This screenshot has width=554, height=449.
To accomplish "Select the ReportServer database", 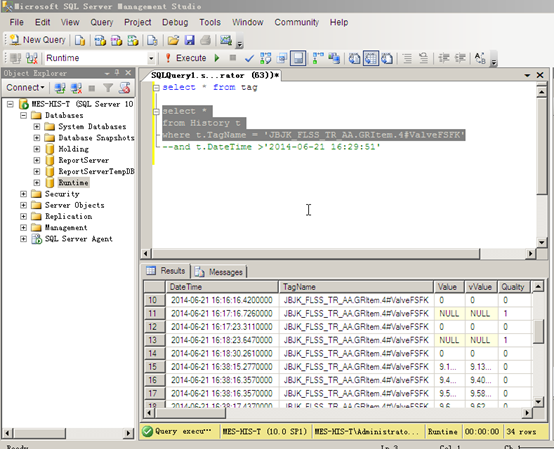I will pos(84,160).
